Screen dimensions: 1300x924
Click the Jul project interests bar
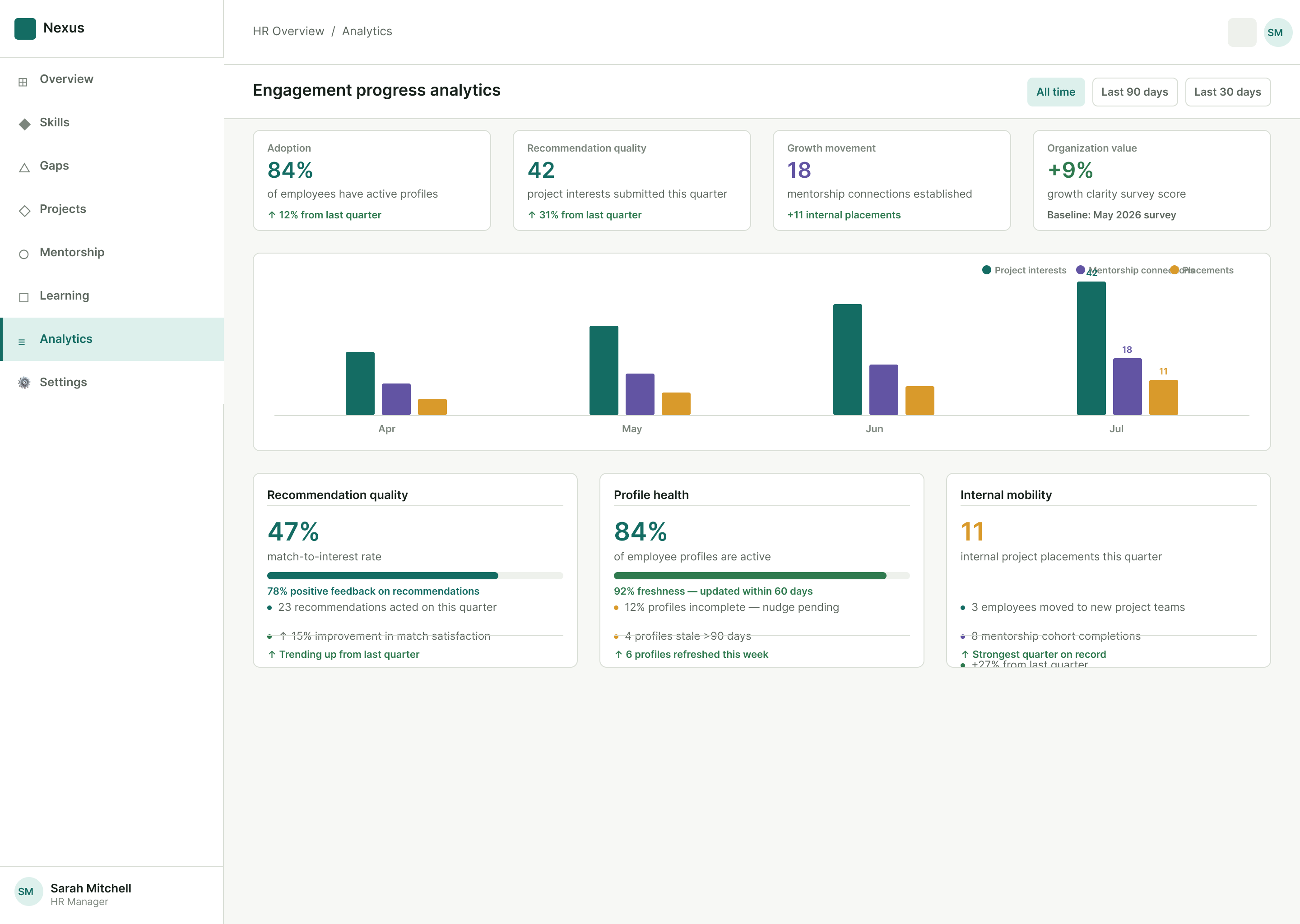tap(1091, 348)
